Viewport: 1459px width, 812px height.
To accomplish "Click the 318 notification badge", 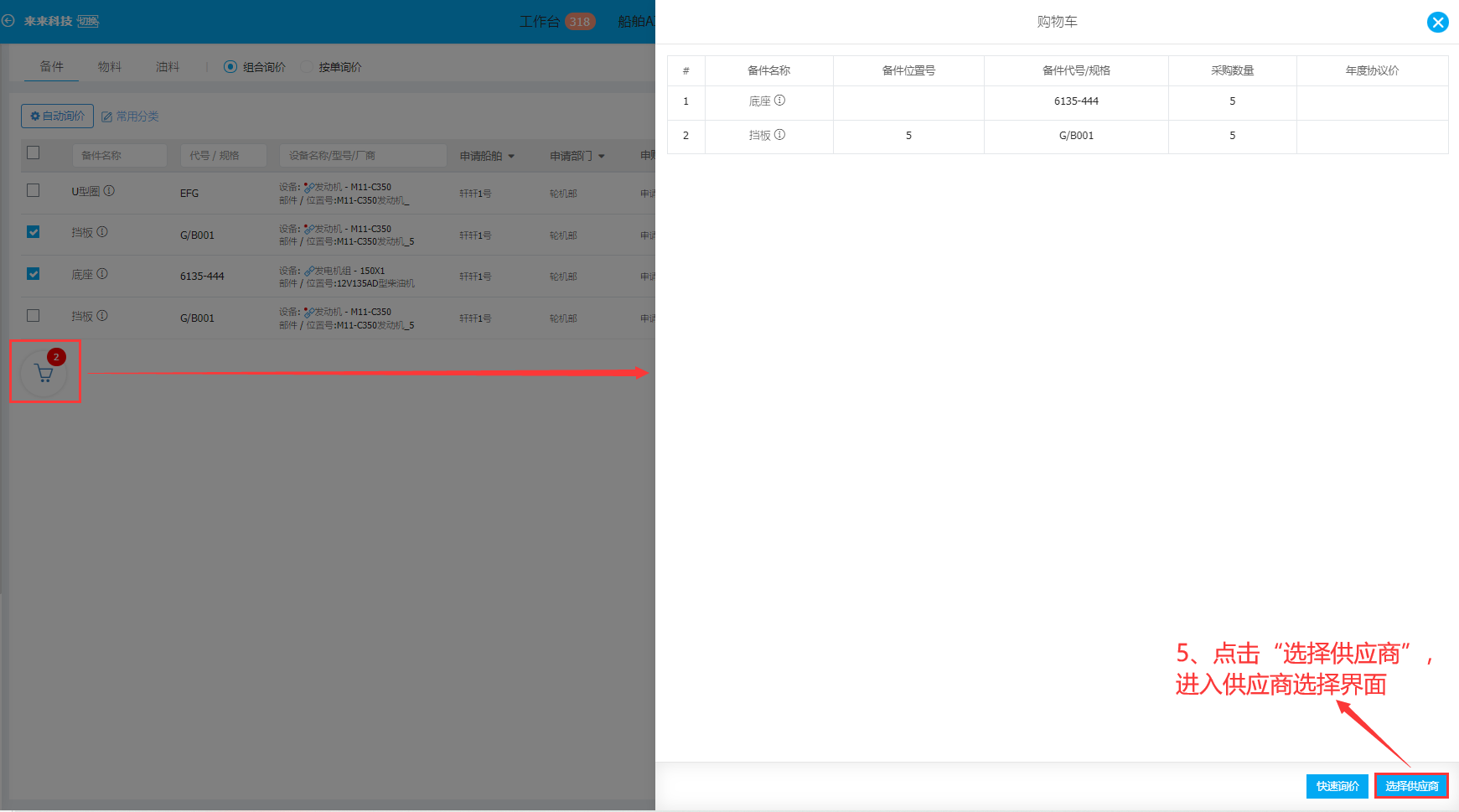I will [x=580, y=22].
